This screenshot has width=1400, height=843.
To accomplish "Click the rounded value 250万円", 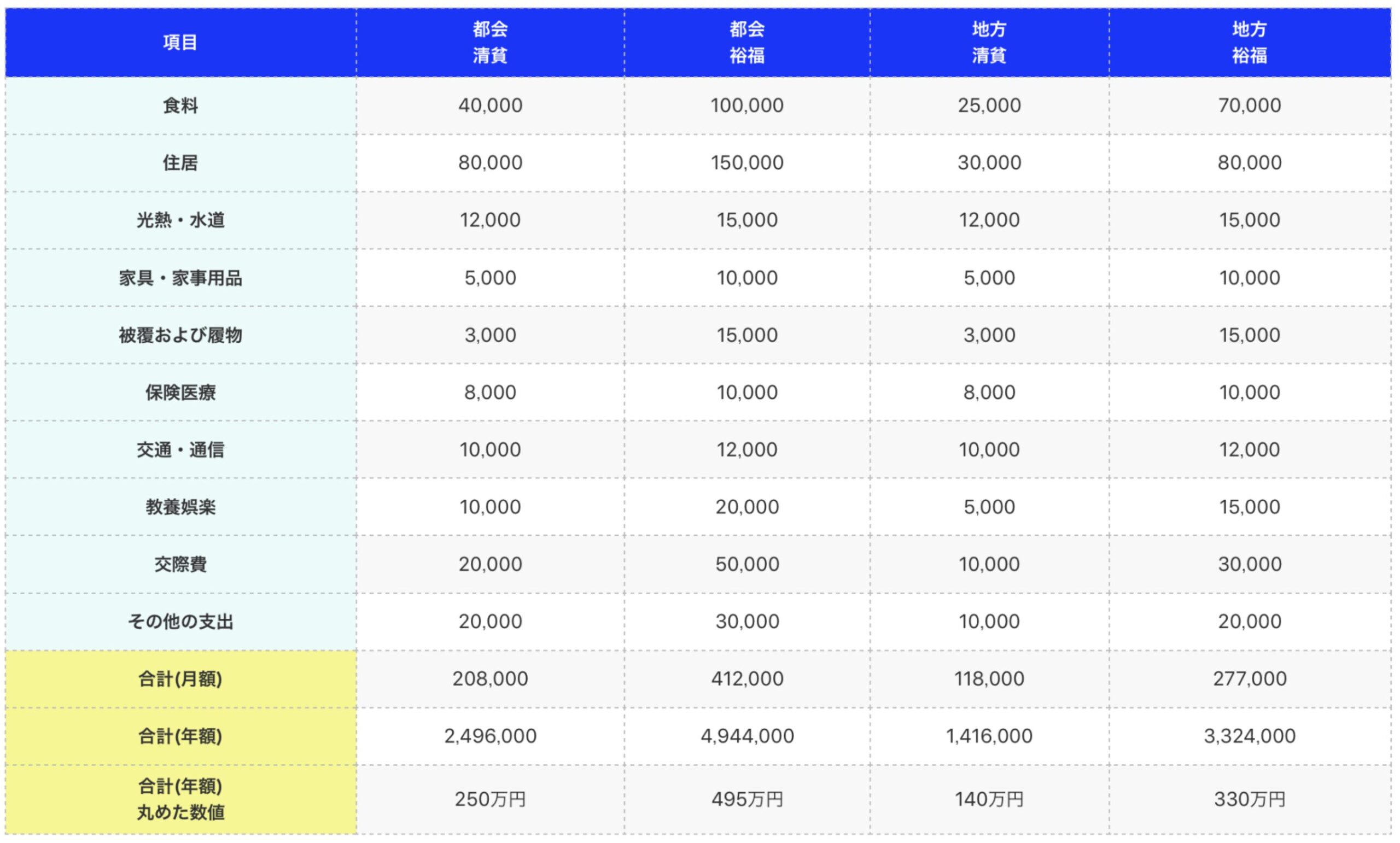I will 491,800.
